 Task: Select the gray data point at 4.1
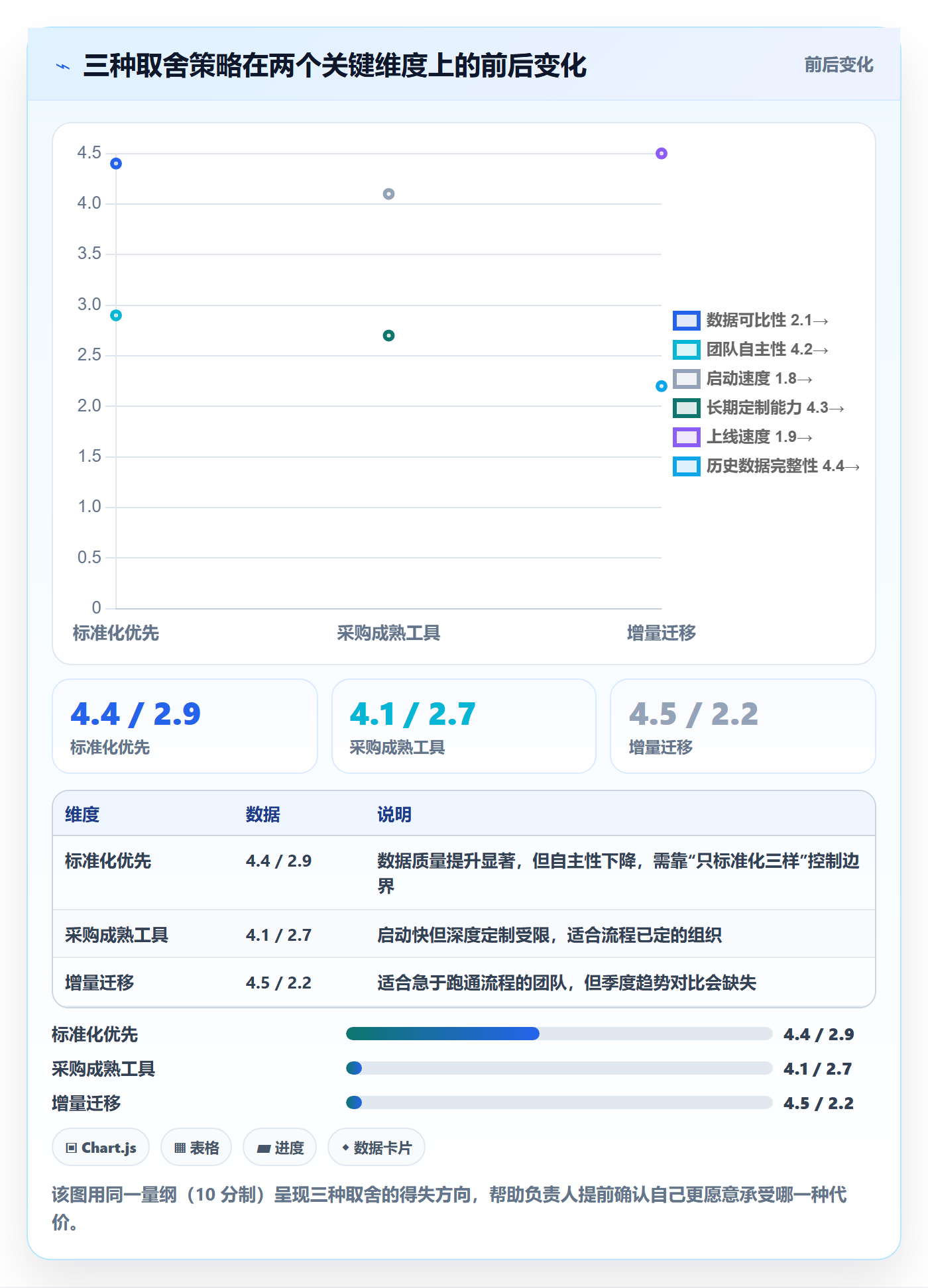click(389, 194)
